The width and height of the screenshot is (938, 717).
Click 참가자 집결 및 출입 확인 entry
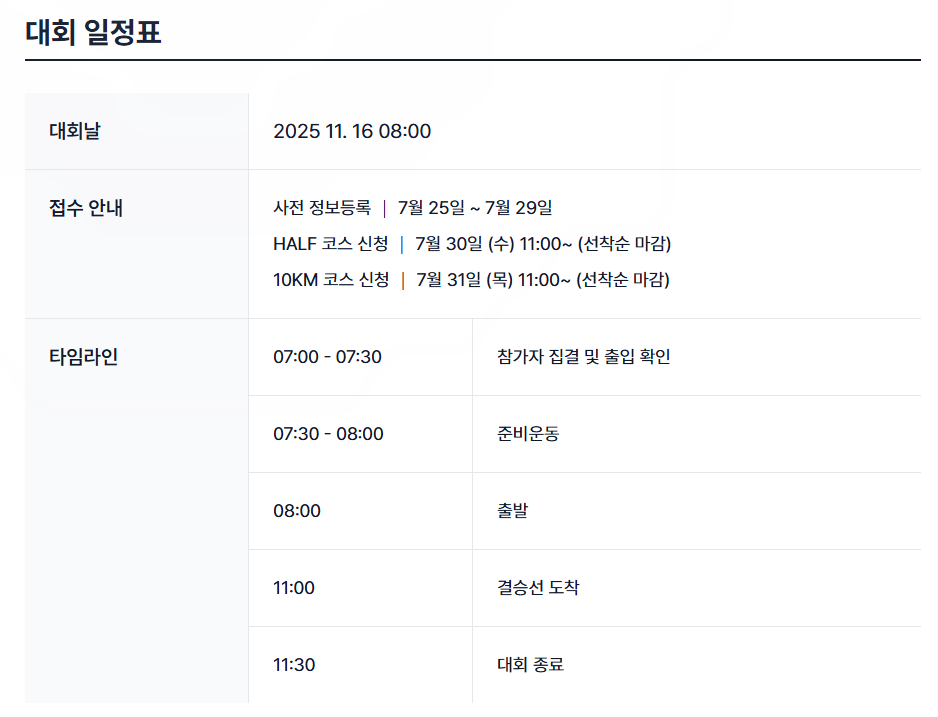(x=584, y=357)
